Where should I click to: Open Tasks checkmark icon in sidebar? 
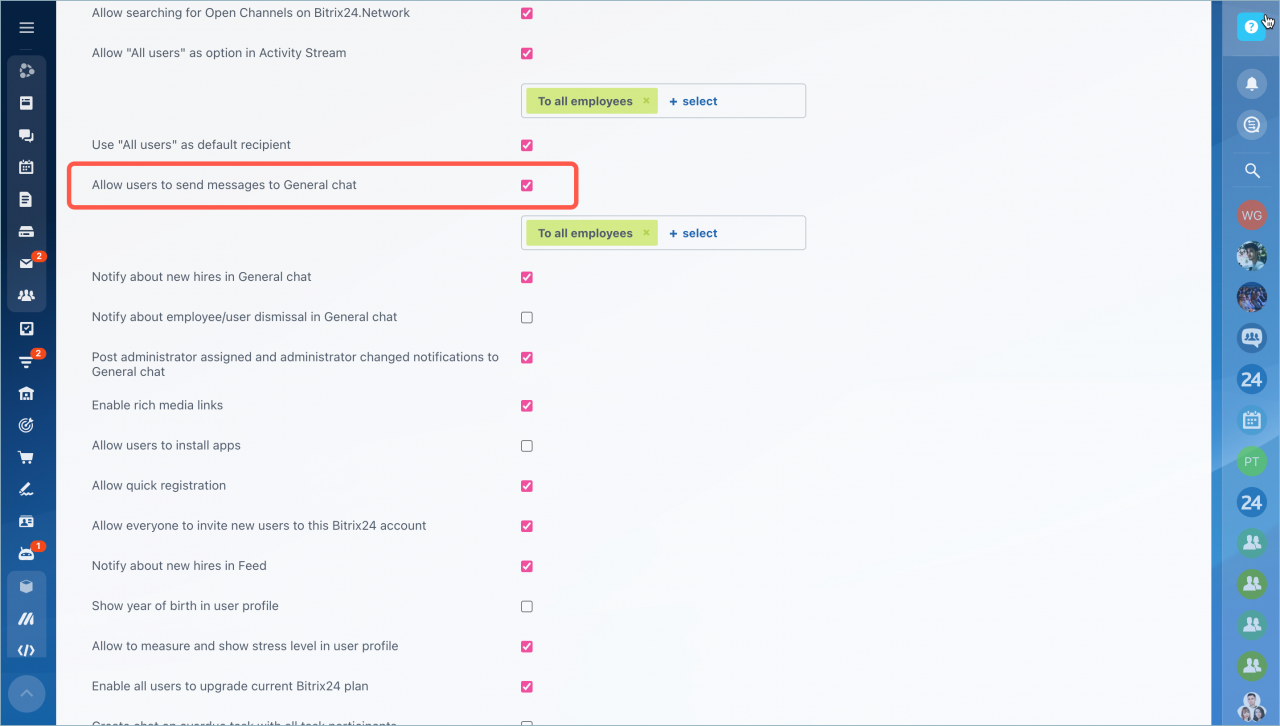(27, 328)
